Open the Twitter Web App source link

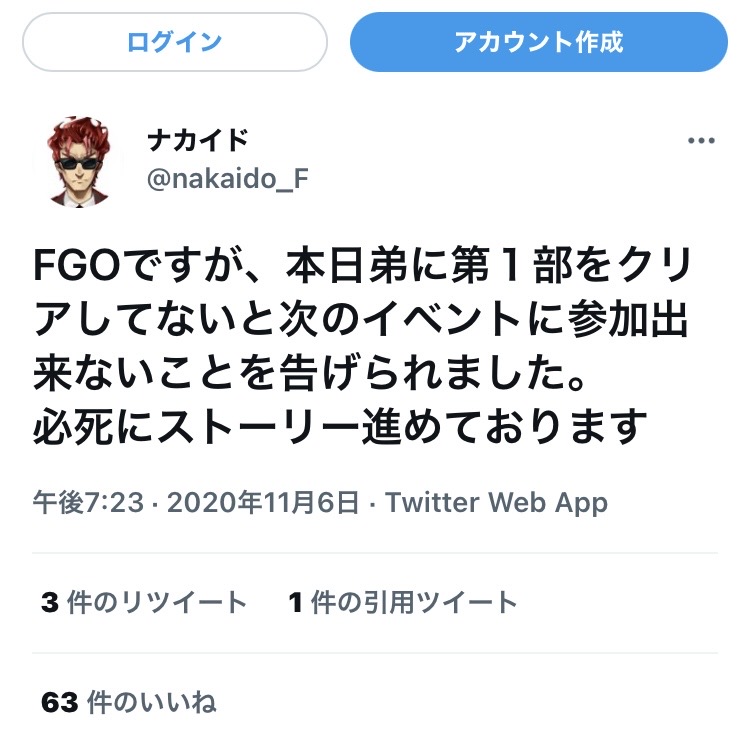[496, 502]
